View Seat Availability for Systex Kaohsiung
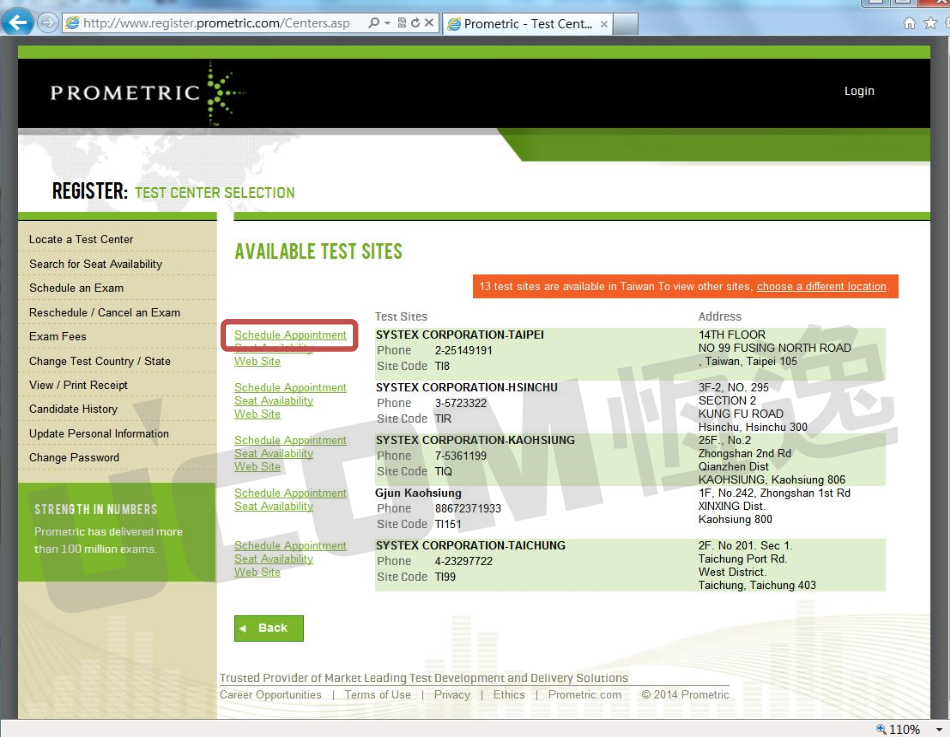This screenshot has width=950, height=737. click(274, 453)
